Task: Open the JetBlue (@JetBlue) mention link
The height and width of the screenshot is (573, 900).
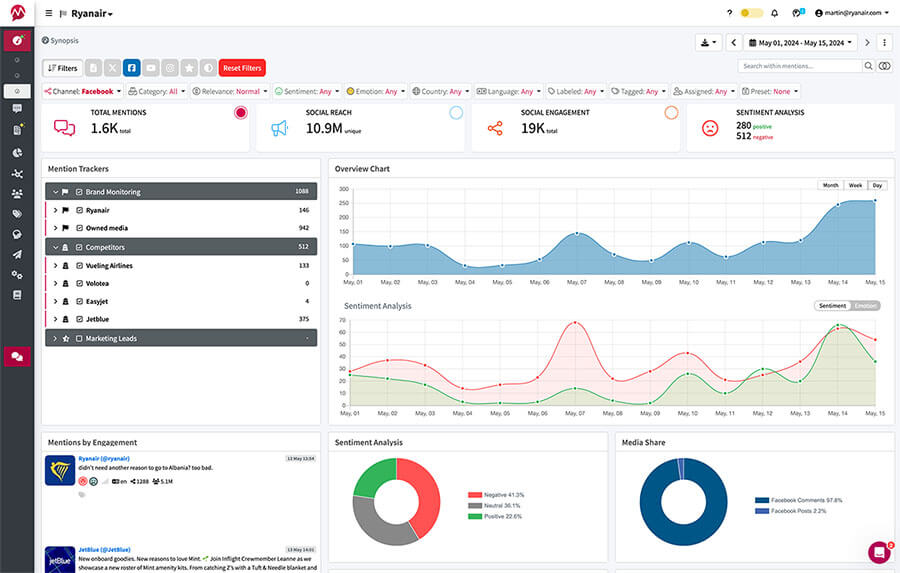Action: pos(104,549)
